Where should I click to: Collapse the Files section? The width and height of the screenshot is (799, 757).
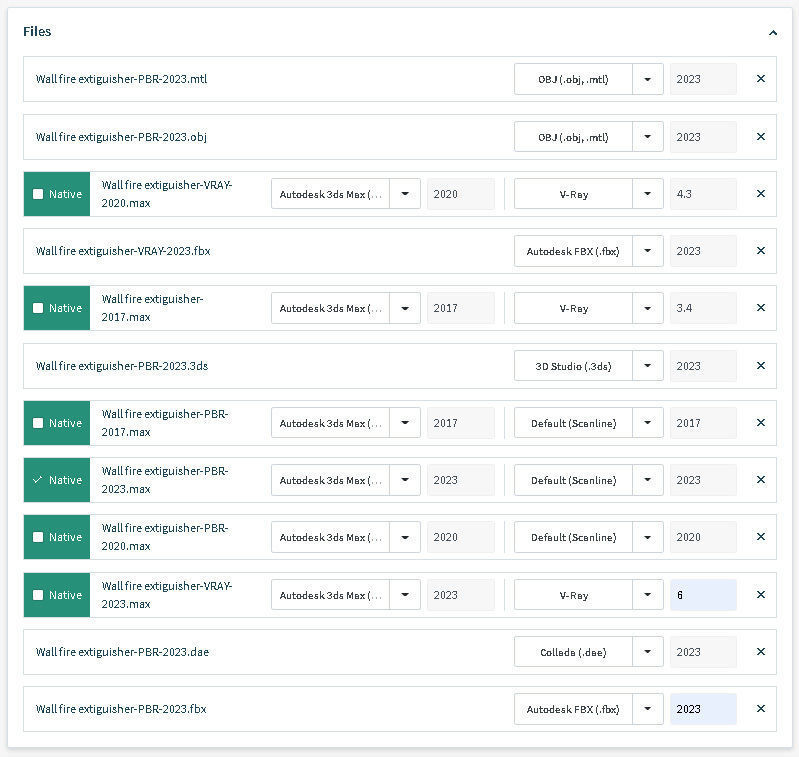pos(772,32)
